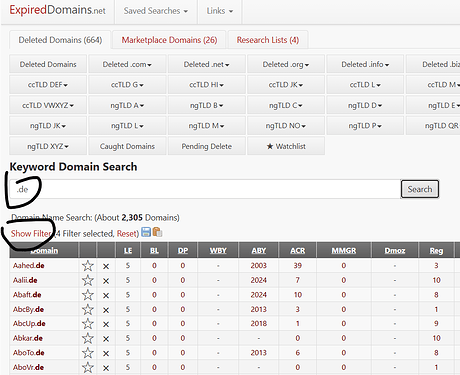
Task: Star the AbcUp.de domain row
Action: (x=88, y=324)
